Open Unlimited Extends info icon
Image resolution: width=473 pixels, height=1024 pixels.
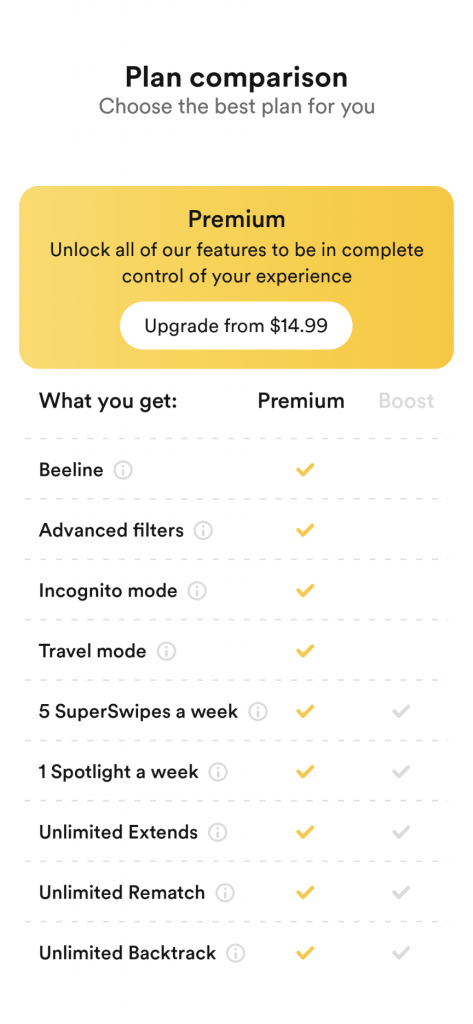click(218, 833)
